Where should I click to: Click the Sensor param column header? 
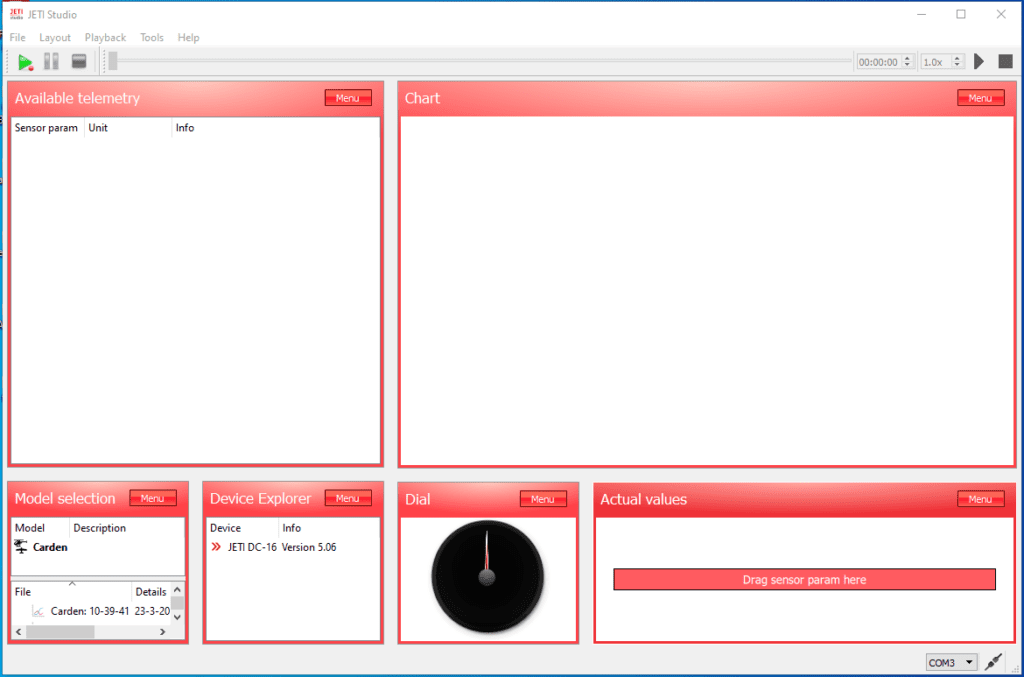click(x=46, y=128)
